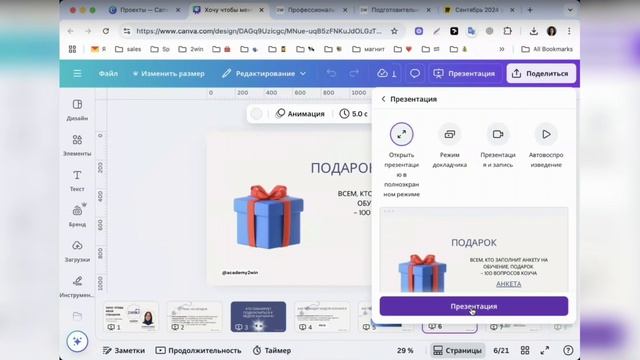
Task: Open the projects folder sidebar icon
Action: tap(77, 316)
